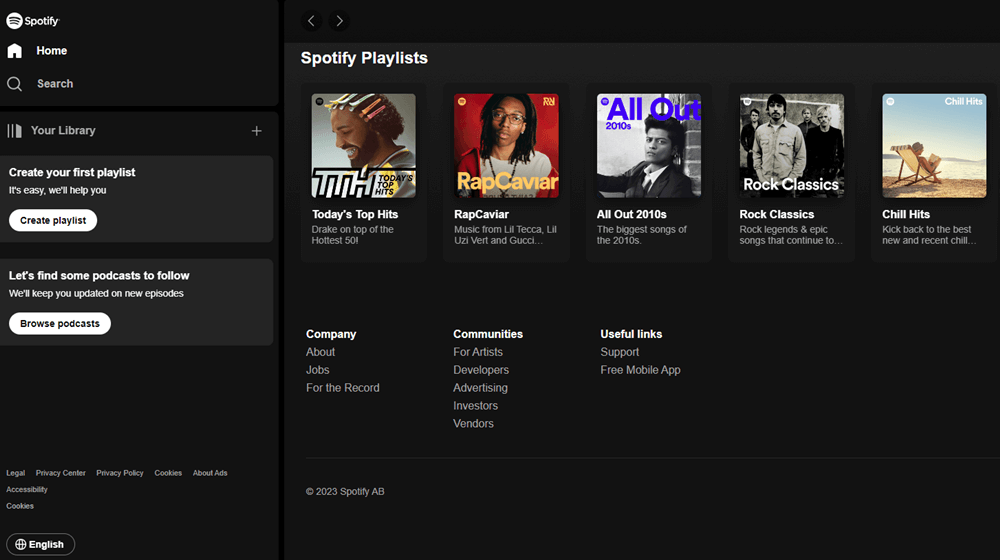This screenshot has width=1000, height=560.
Task: Open the Investors link
Action: [x=475, y=406]
